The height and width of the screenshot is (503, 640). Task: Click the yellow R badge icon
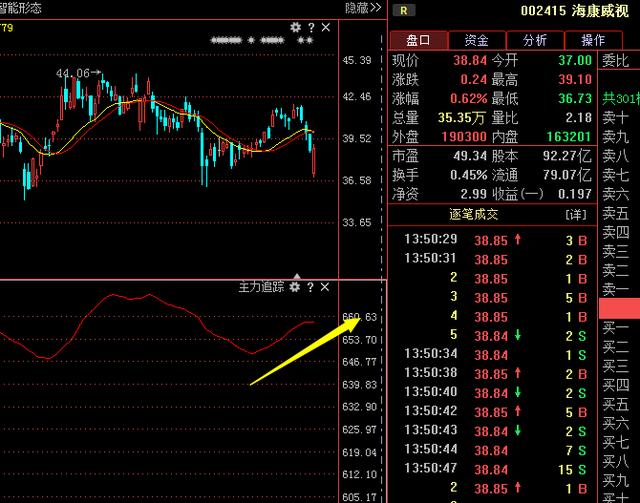pyautogui.click(x=404, y=10)
